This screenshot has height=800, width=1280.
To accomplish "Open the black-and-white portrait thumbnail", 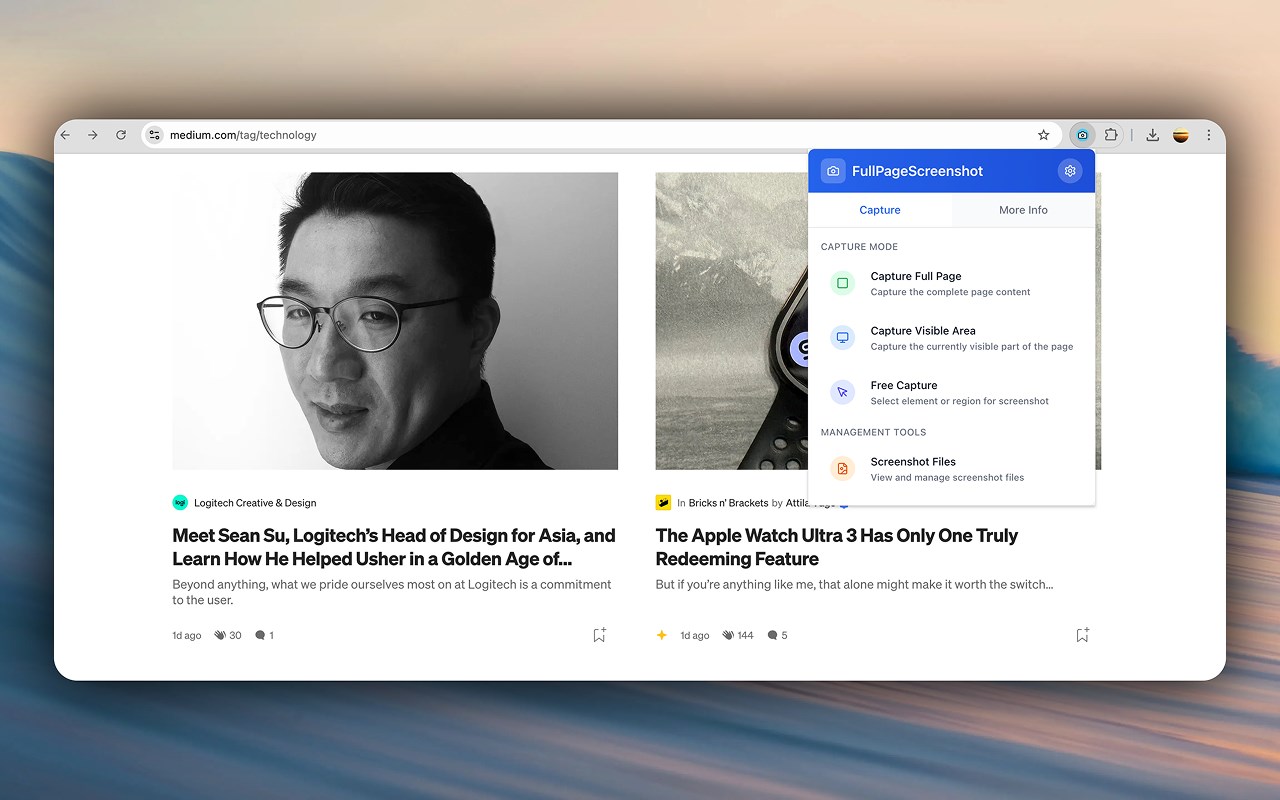I will click(x=395, y=321).
